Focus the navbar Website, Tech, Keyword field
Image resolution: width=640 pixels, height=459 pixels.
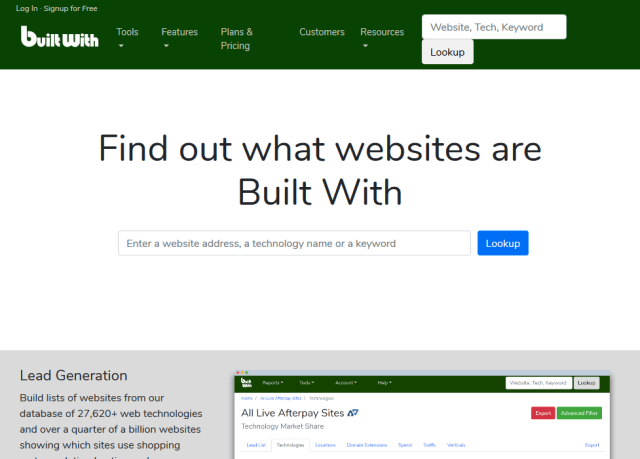tap(494, 27)
